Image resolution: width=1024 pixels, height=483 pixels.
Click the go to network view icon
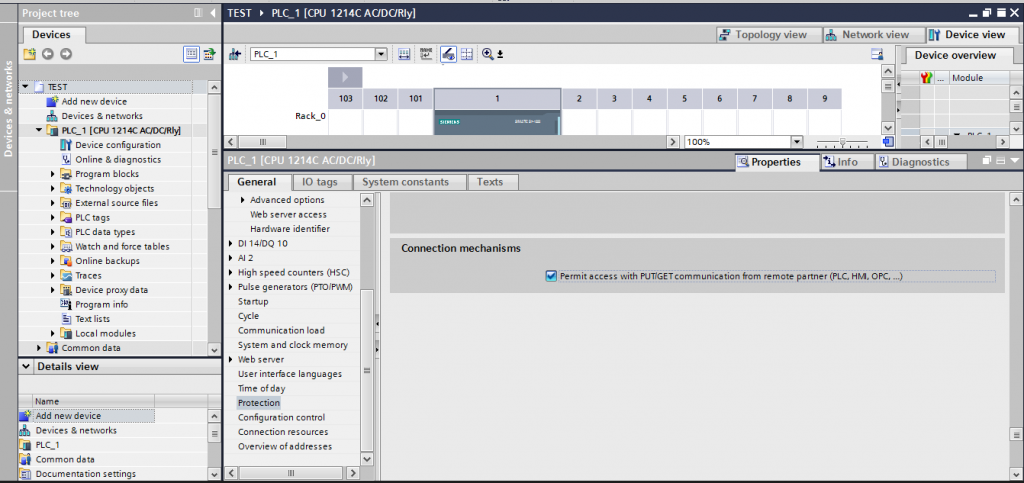(235, 54)
